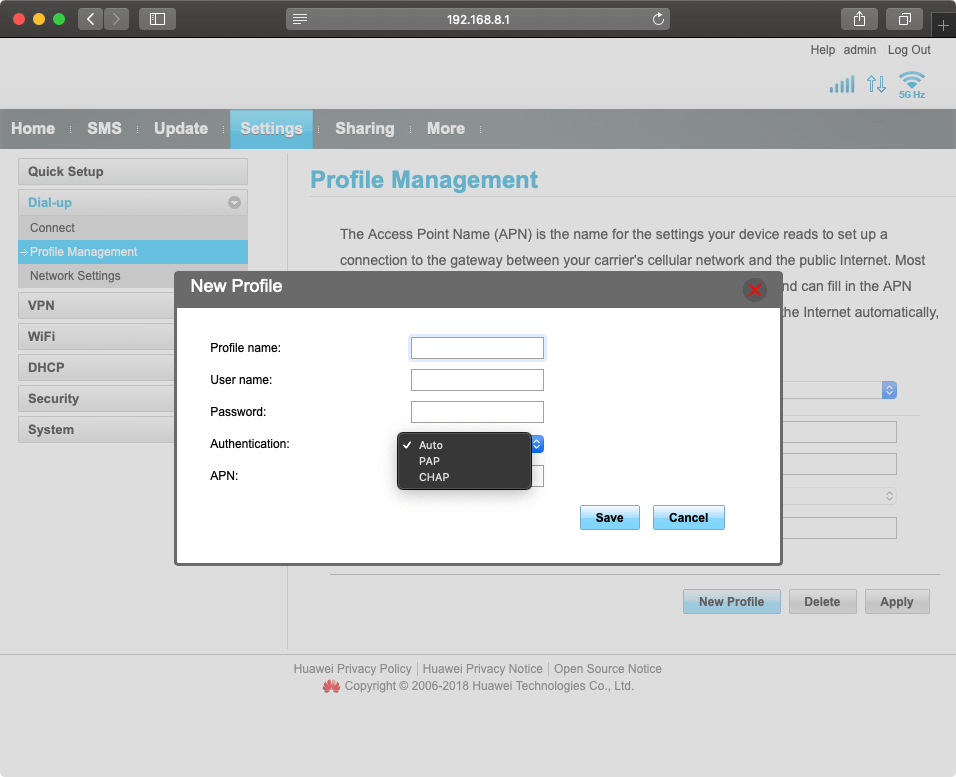Collapse the Dial-up sidebar section
This screenshot has width=956, height=777.
[x=233, y=202]
